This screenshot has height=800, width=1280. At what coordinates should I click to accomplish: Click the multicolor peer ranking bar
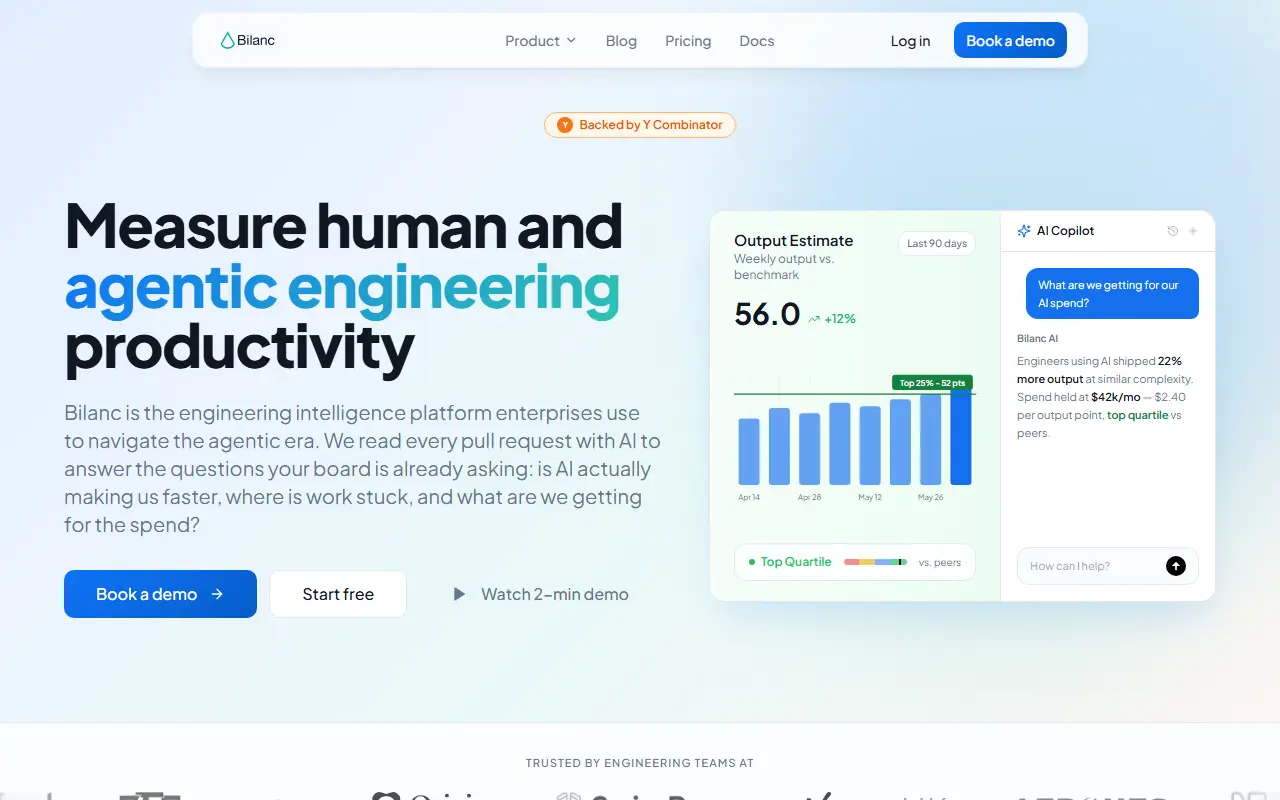pos(876,562)
